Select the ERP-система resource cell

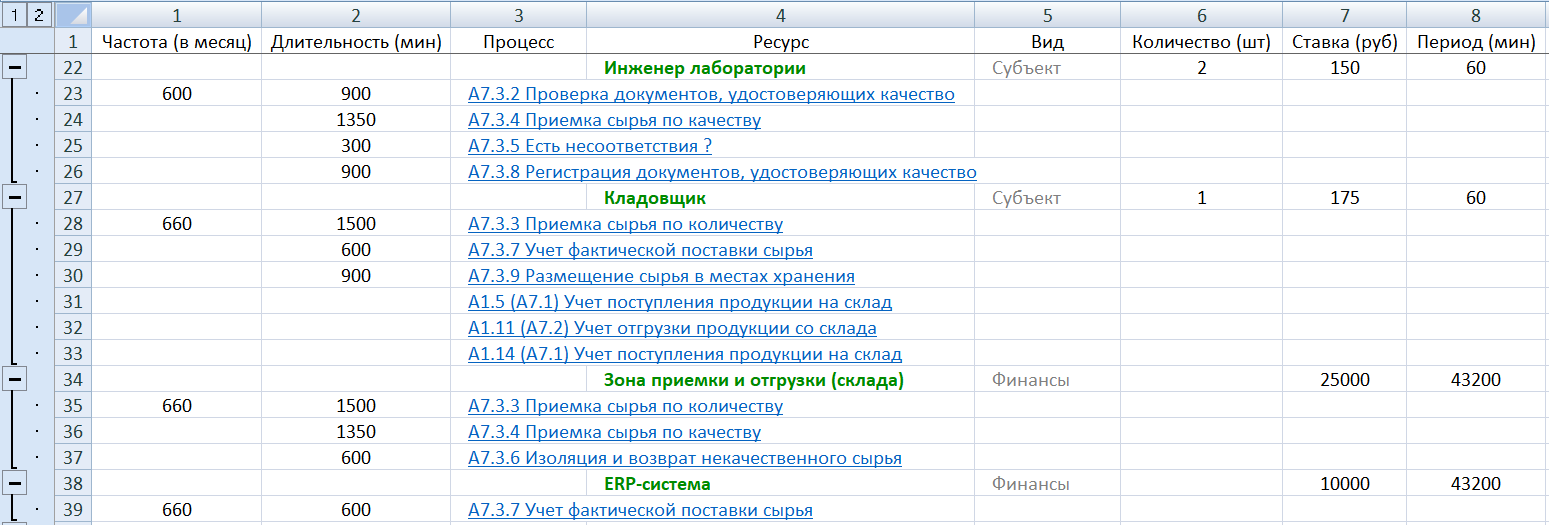click(x=657, y=484)
